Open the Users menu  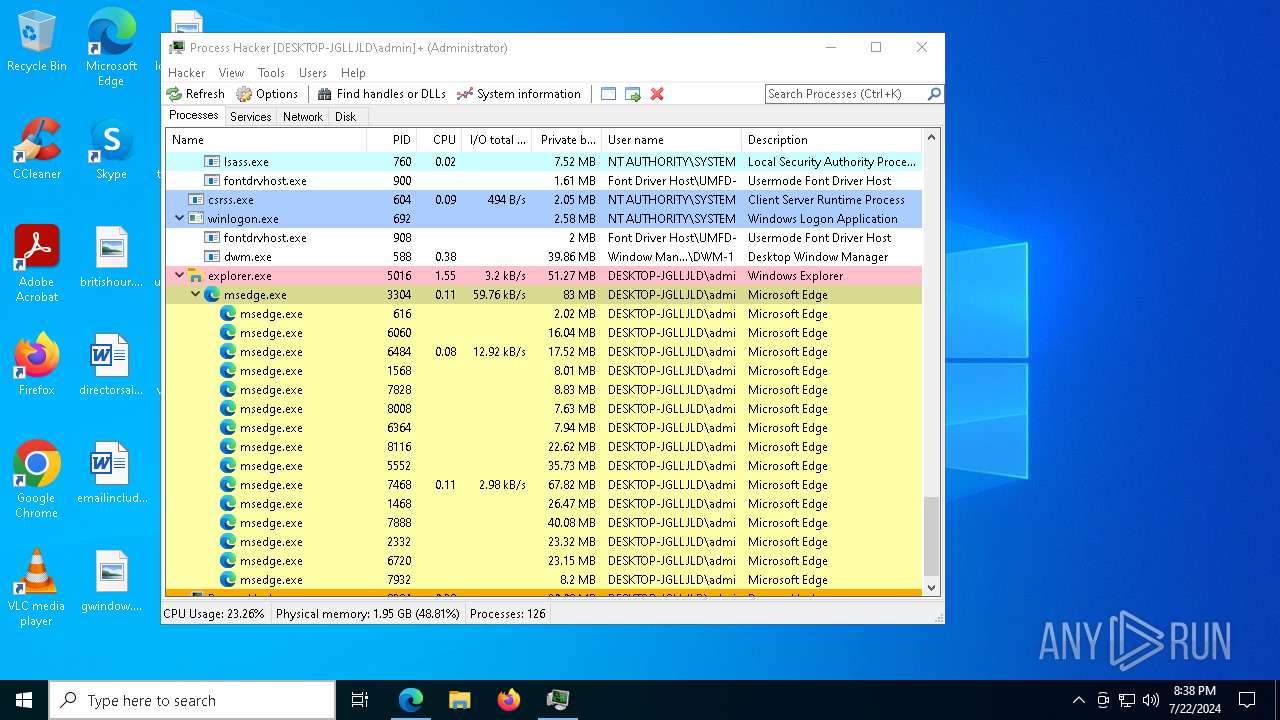313,73
